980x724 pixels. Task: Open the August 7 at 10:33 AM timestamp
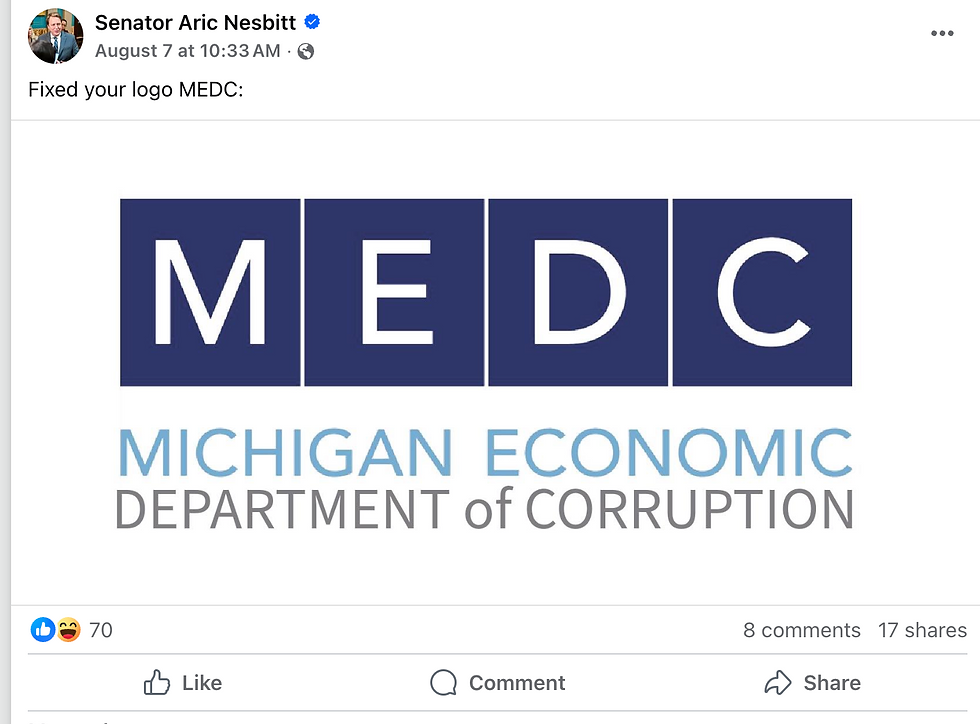(x=188, y=51)
